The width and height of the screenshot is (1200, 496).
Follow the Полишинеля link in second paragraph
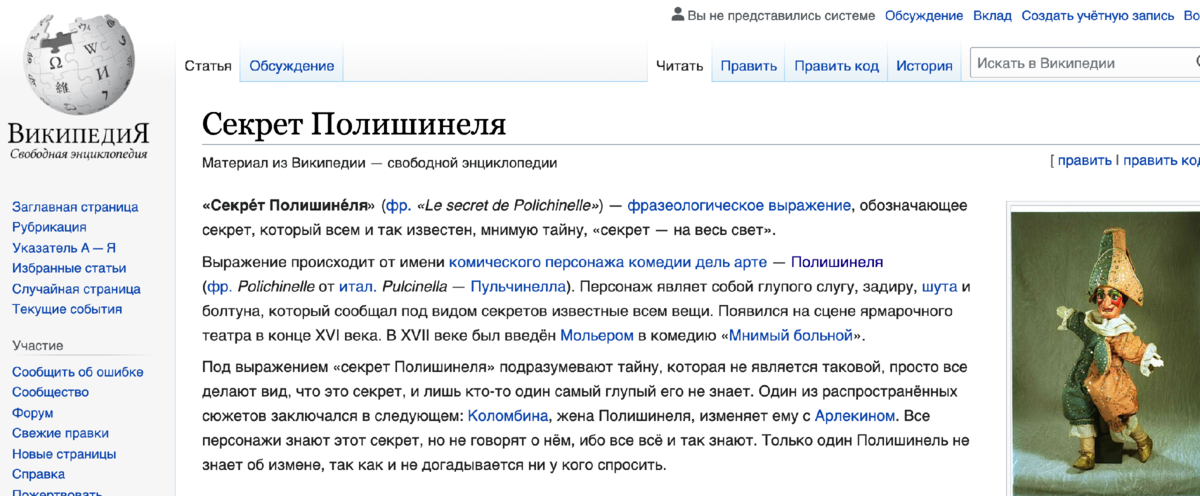click(x=837, y=262)
